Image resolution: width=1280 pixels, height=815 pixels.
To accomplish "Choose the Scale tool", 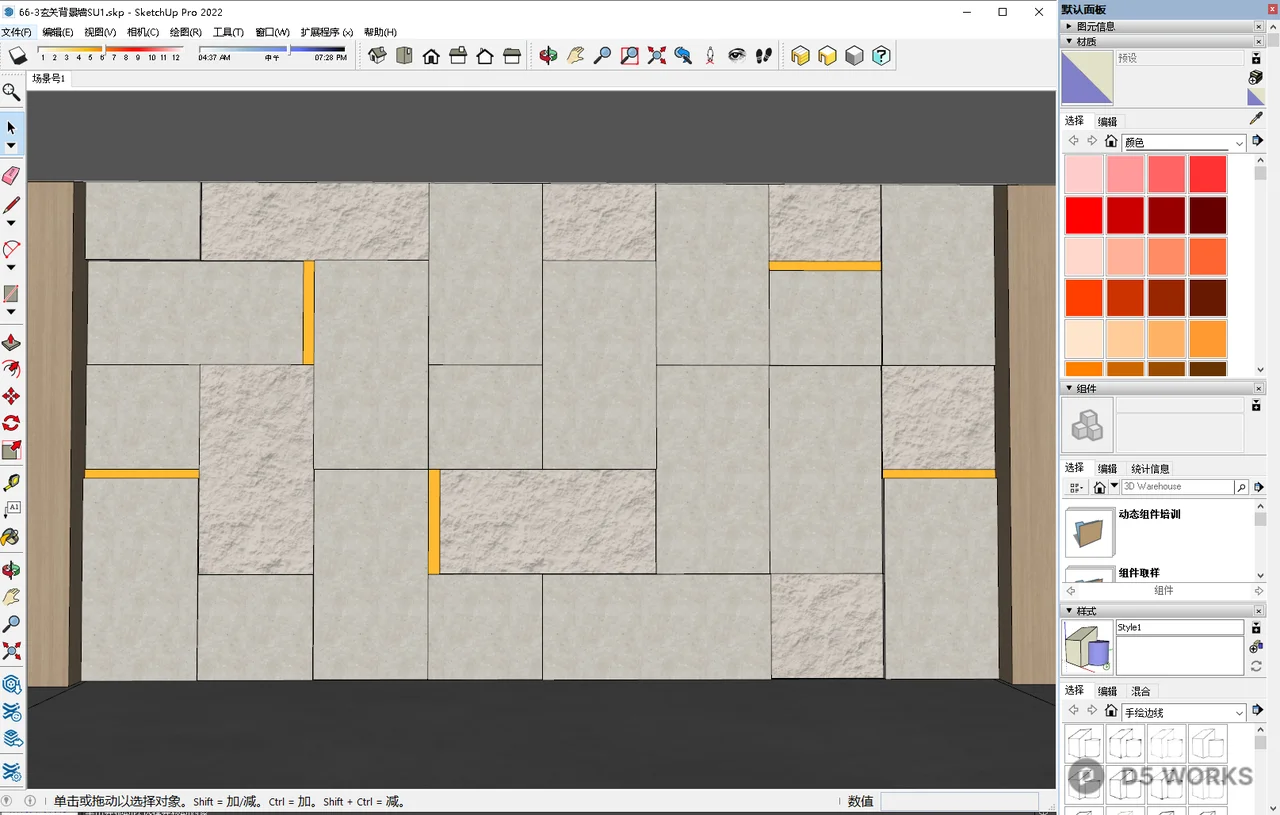I will click(x=11, y=451).
